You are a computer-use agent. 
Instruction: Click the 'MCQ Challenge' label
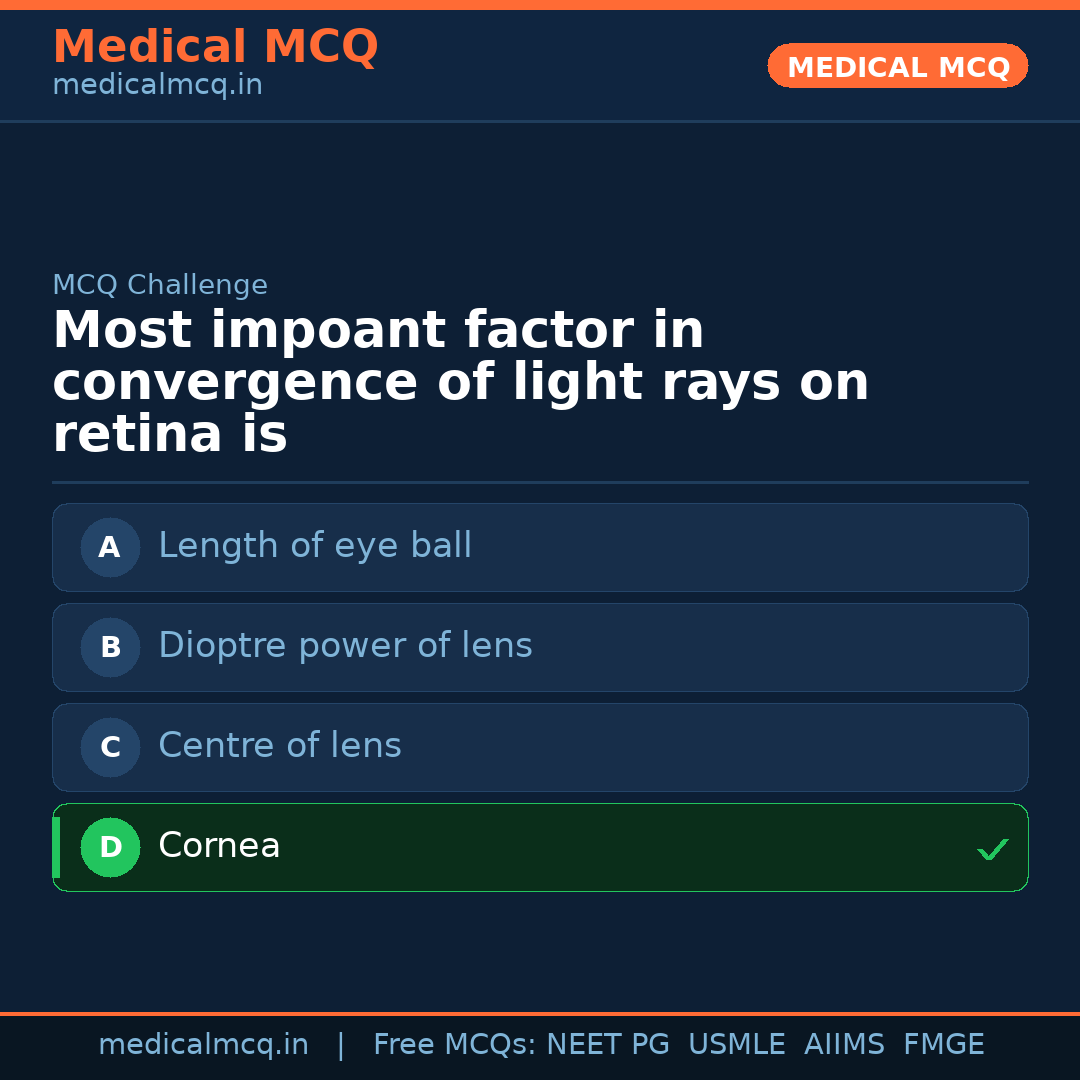pos(160,285)
